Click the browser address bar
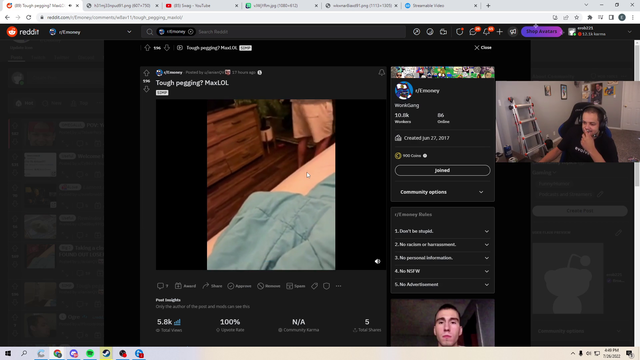This screenshot has width=640, height=360. point(294,18)
